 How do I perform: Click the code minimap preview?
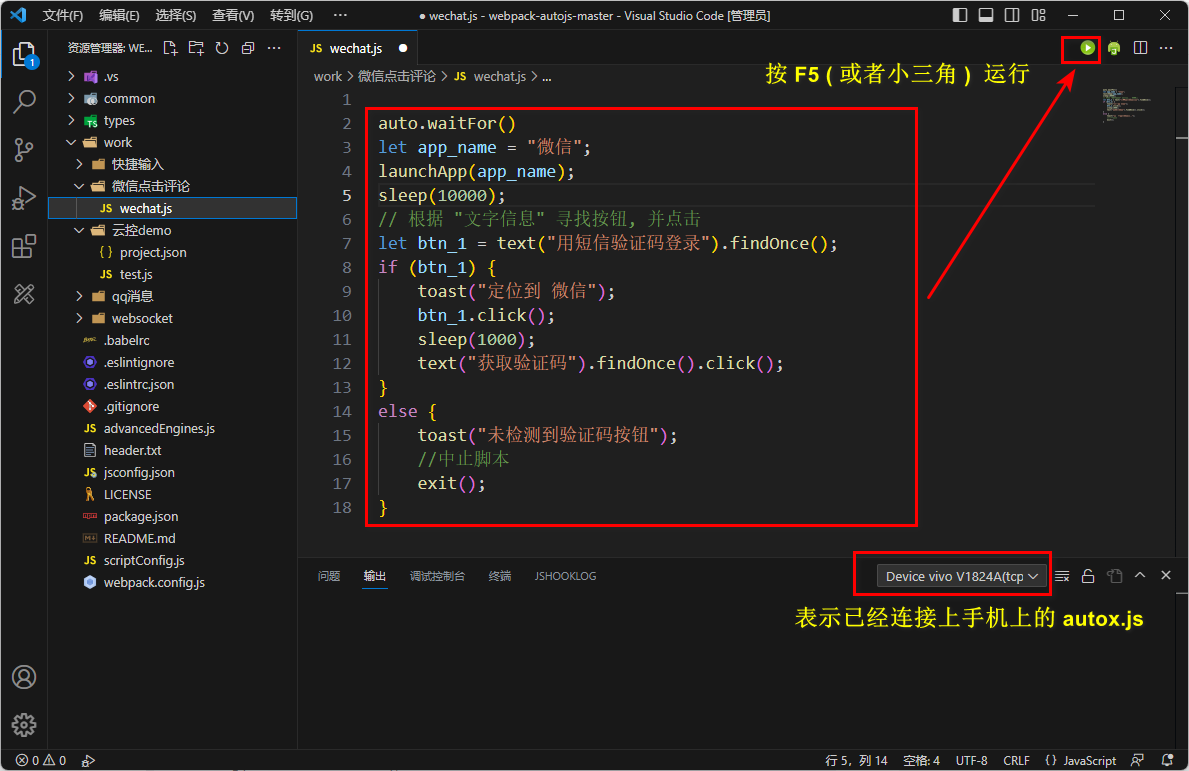(1128, 105)
